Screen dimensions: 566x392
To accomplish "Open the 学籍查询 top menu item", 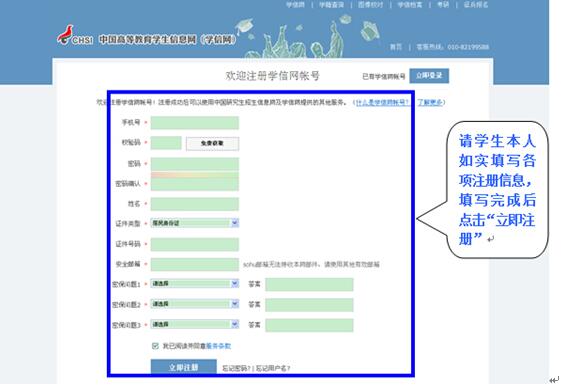I will [331, 5].
